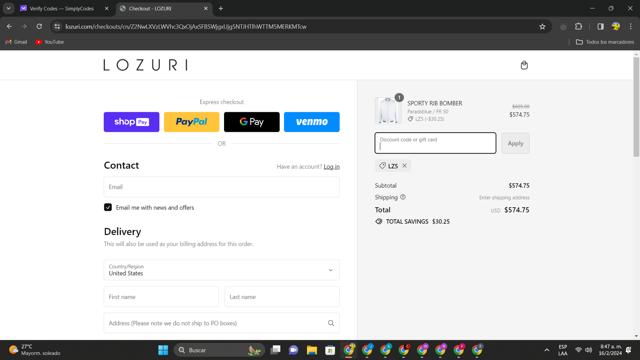View site information icon in address bar

point(57,27)
